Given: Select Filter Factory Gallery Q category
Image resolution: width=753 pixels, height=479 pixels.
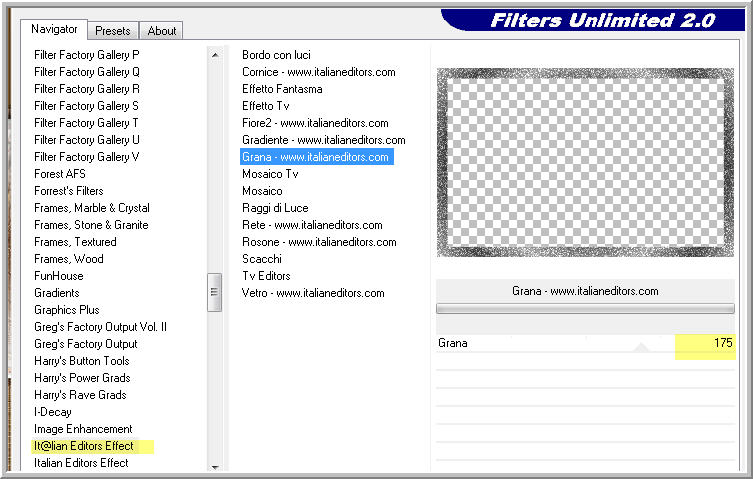Looking at the screenshot, I should pos(87,72).
